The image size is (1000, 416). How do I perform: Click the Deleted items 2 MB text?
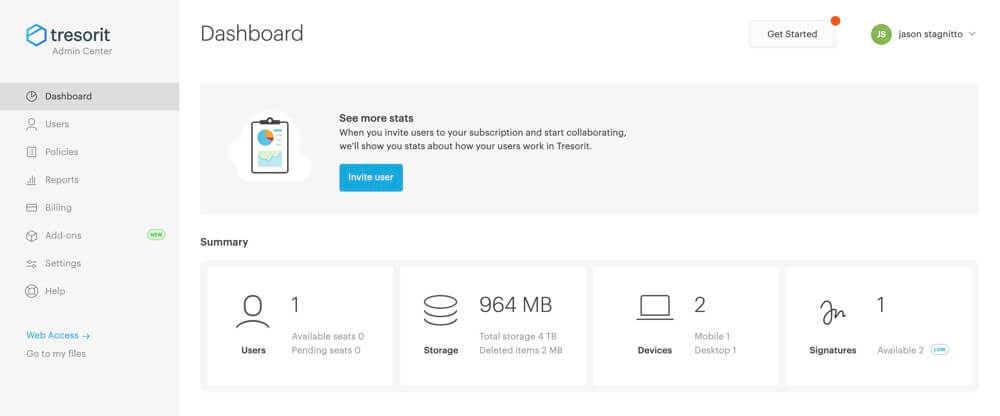tap(521, 350)
